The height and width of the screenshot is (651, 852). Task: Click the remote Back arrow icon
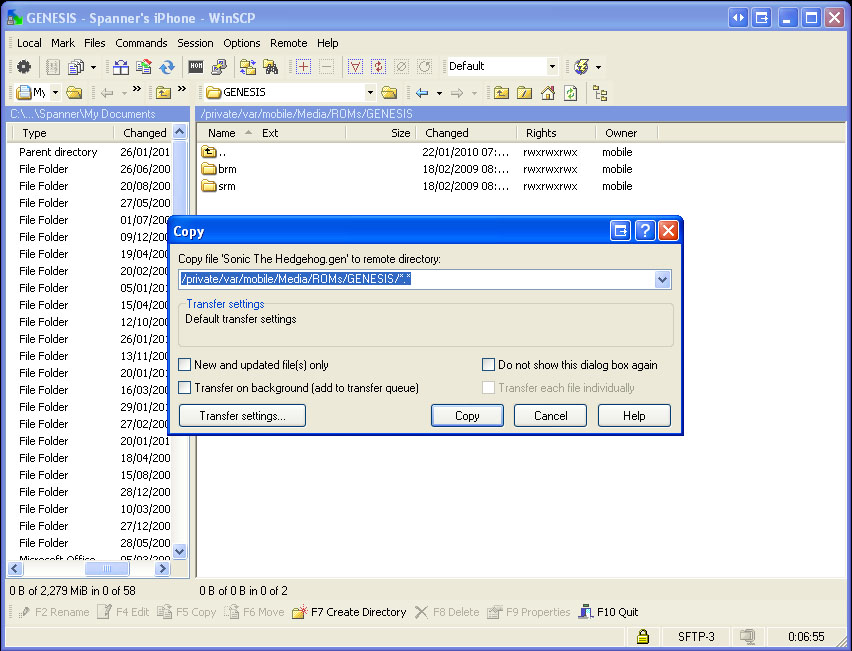coord(422,93)
